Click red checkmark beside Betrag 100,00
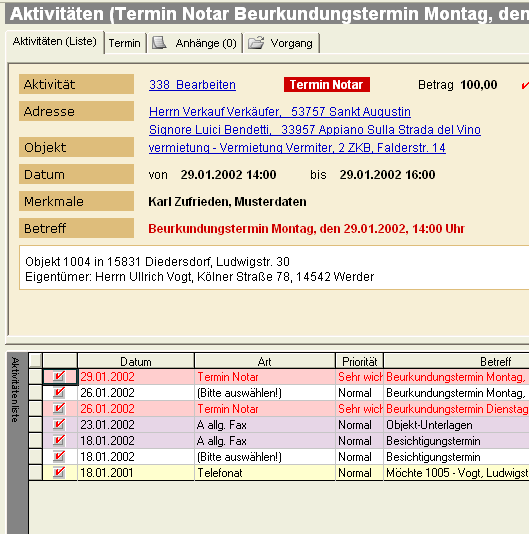This screenshot has height=534, width=529. pyautogui.click(x=525, y=85)
